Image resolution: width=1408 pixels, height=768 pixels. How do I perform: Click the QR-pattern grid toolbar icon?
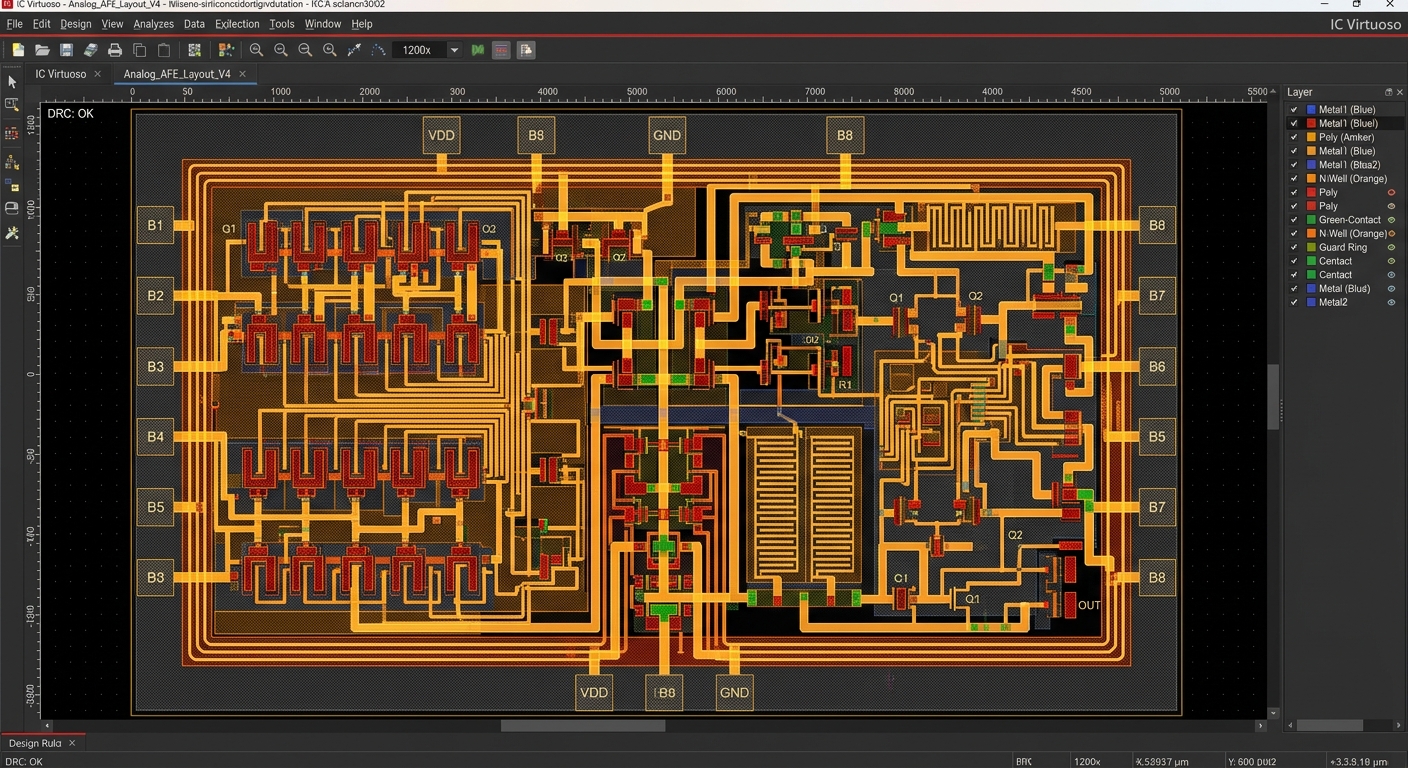194,50
